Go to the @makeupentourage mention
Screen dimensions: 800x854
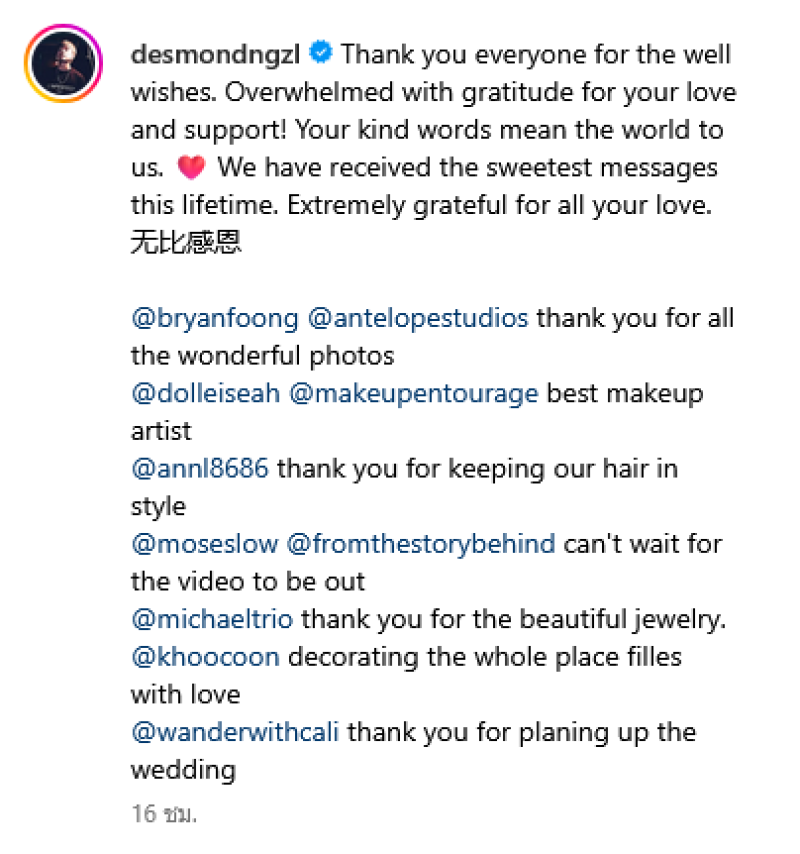pos(413,394)
